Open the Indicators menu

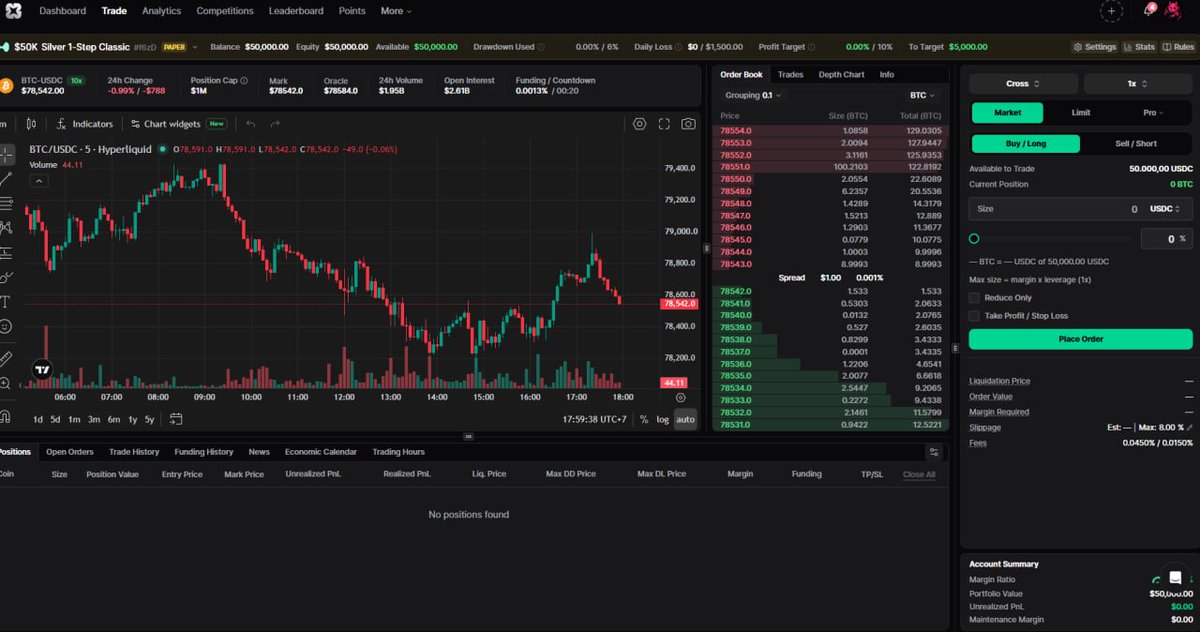click(85, 124)
